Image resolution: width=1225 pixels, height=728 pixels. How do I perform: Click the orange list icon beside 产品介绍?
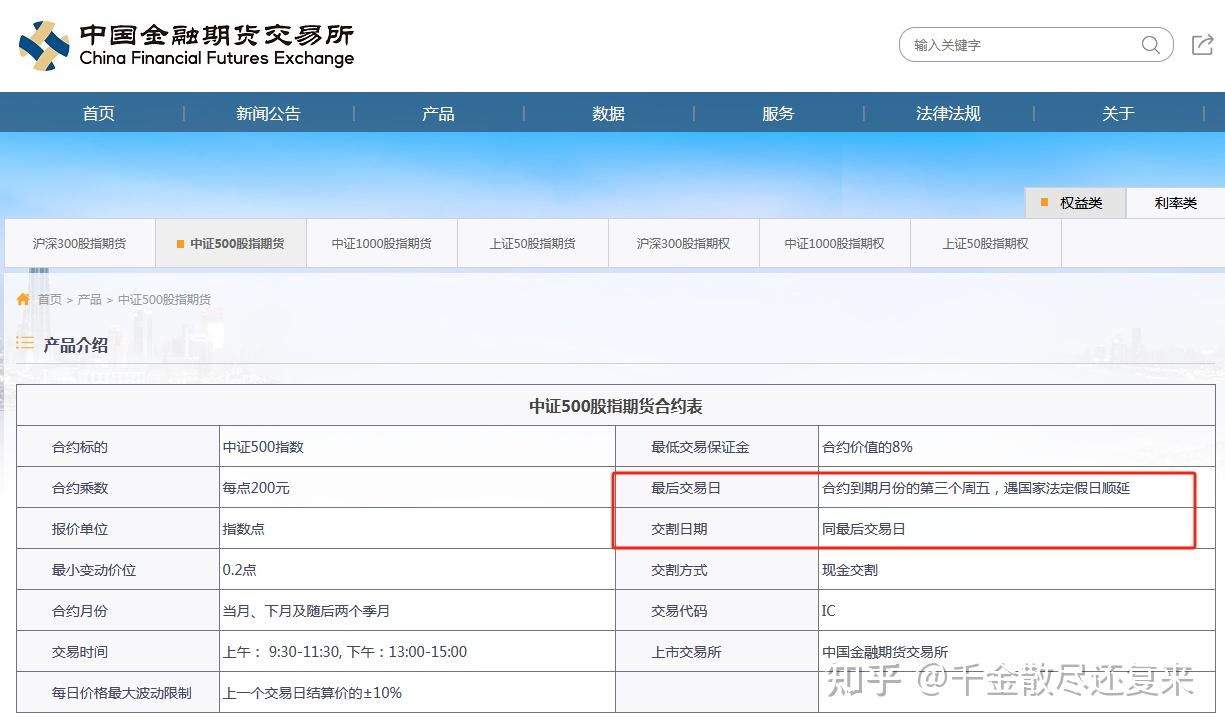pos(23,343)
